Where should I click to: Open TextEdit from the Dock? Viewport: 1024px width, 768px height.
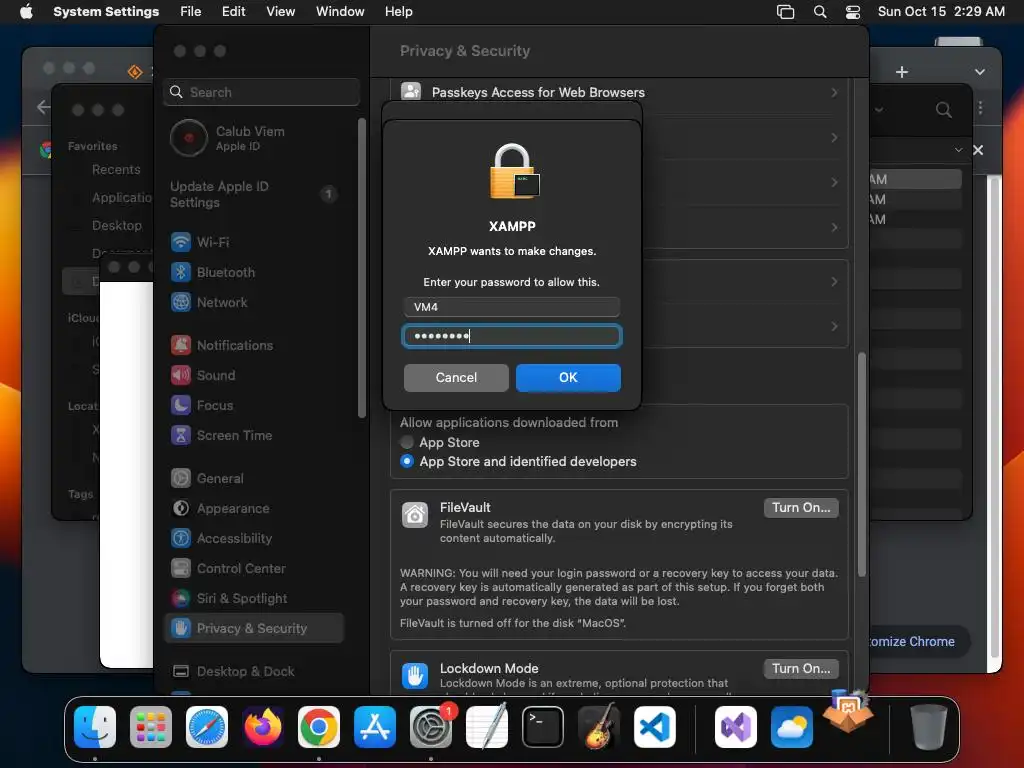487,726
